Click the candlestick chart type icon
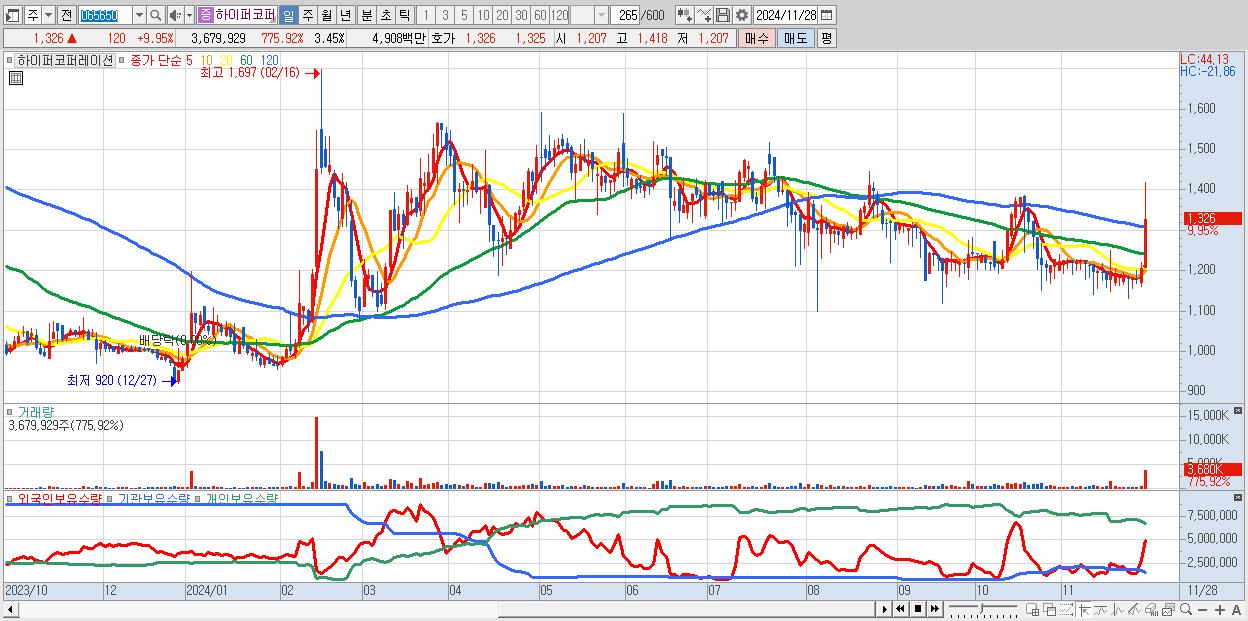Image resolution: width=1248 pixels, height=621 pixels. [x=685, y=15]
